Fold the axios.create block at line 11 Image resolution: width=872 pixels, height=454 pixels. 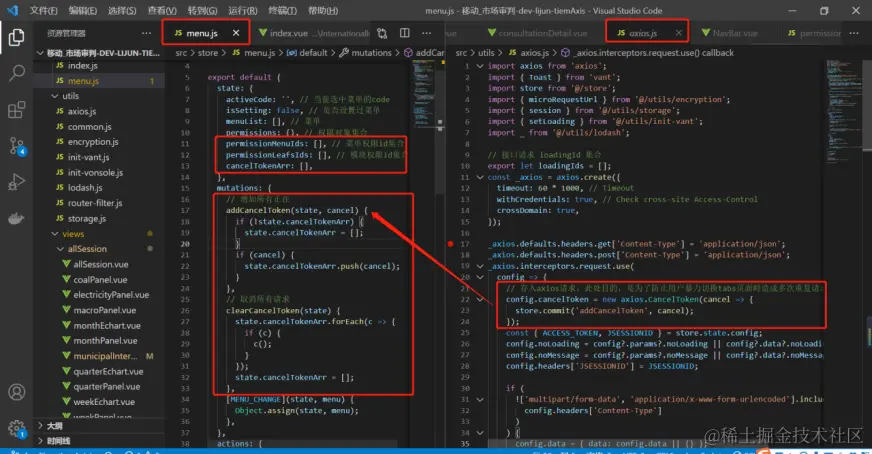click(x=480, y=177)
